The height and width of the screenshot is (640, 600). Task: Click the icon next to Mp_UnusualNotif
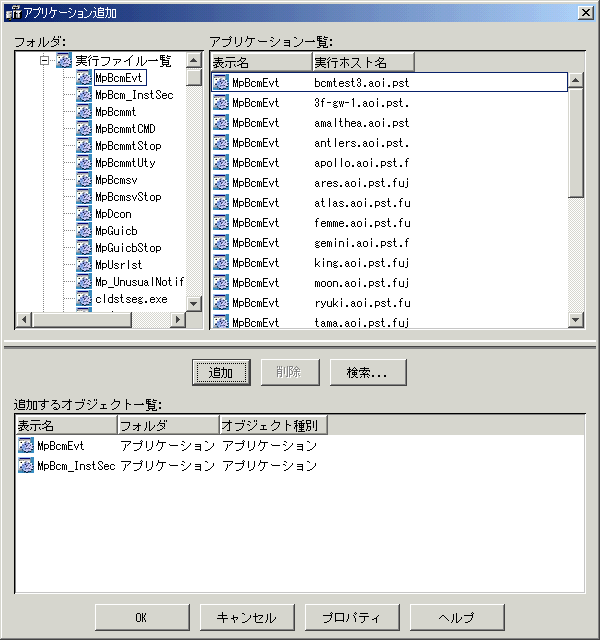click(x=84, y=282)
